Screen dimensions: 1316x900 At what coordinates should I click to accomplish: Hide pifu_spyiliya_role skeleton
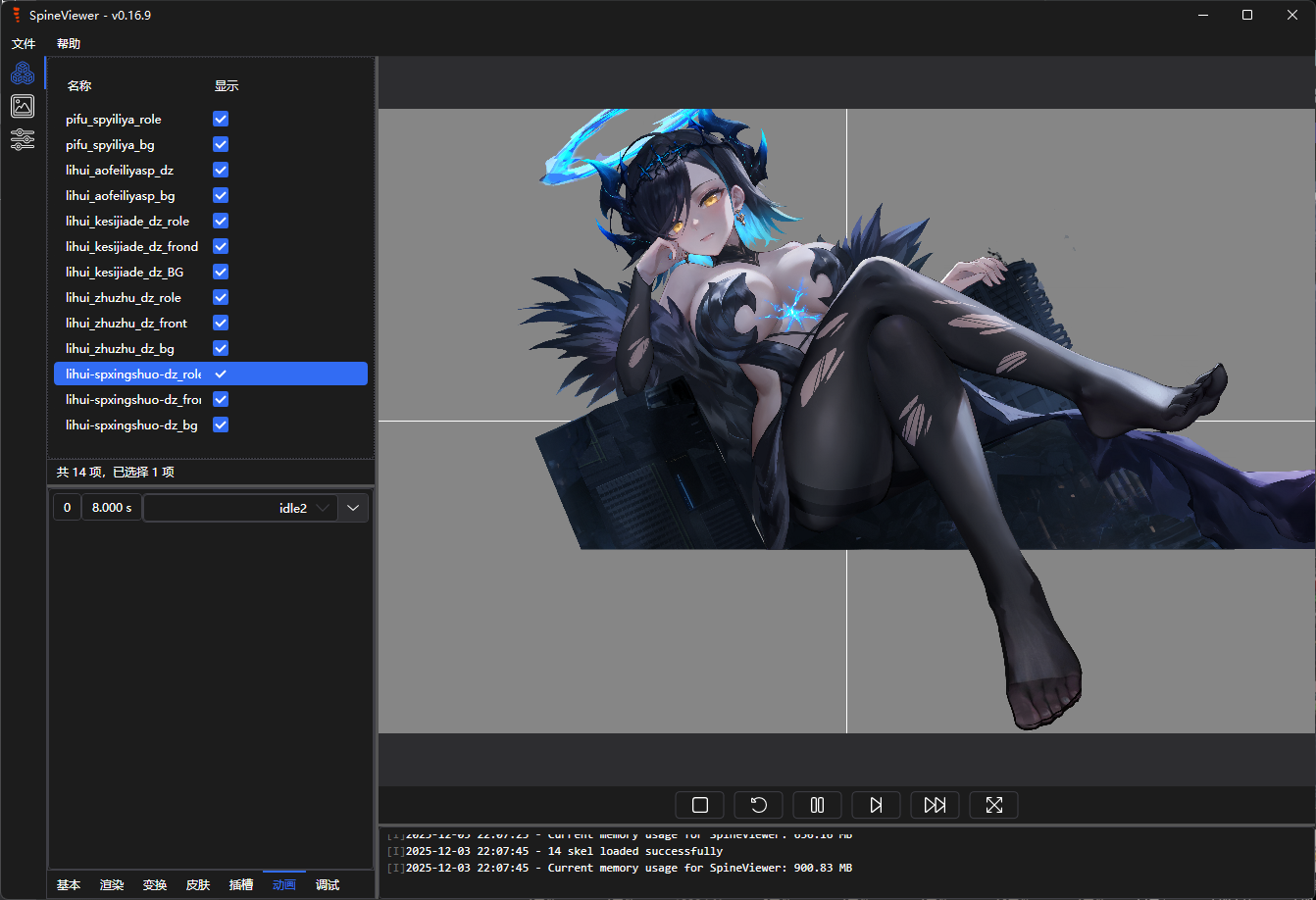[x=221, y=119]
